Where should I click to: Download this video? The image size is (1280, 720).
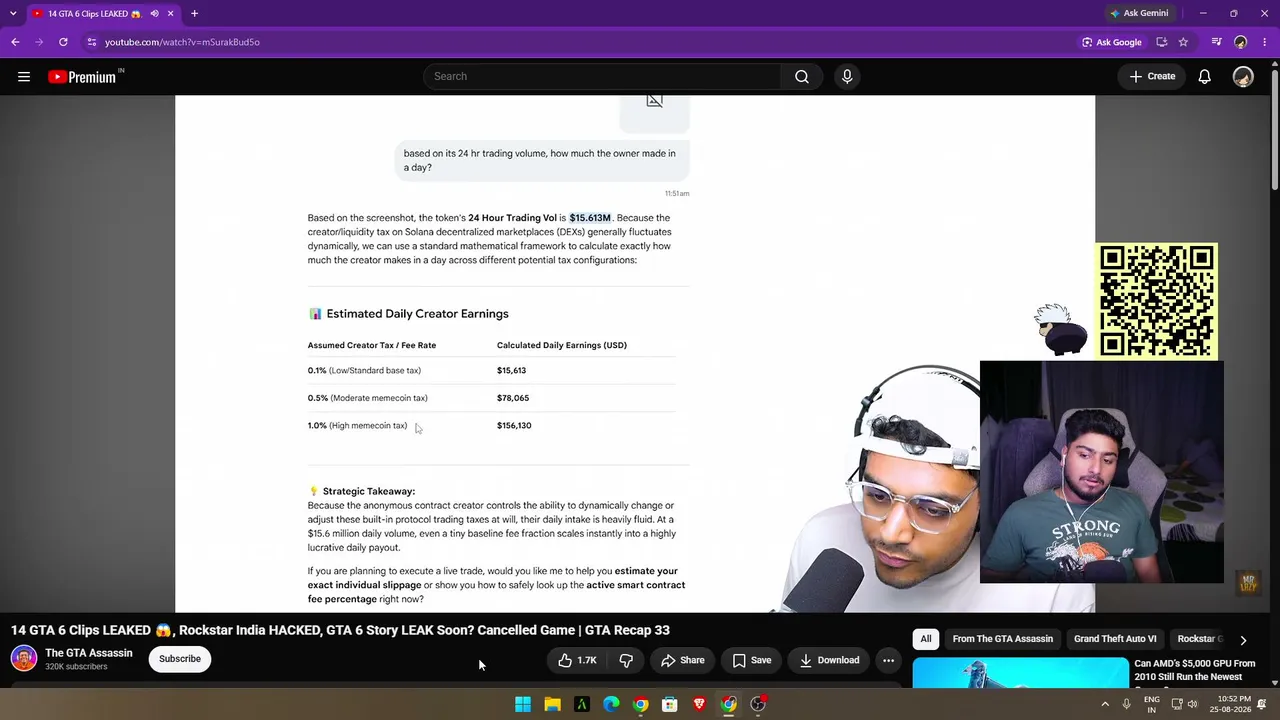coord(829,660)
